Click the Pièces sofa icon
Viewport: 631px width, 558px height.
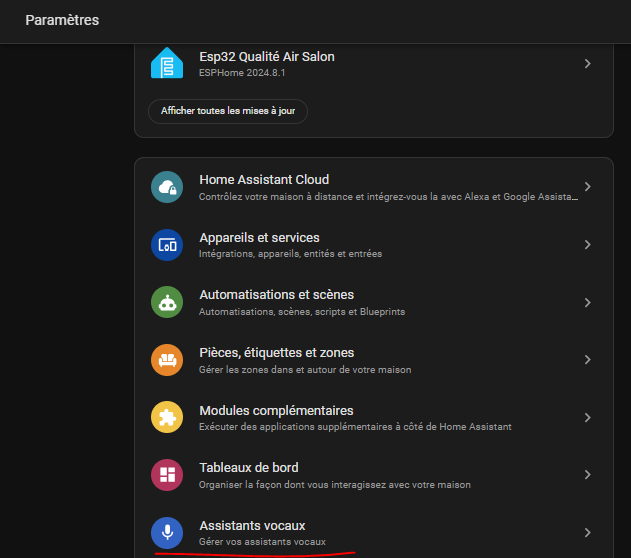click(167, 360)
